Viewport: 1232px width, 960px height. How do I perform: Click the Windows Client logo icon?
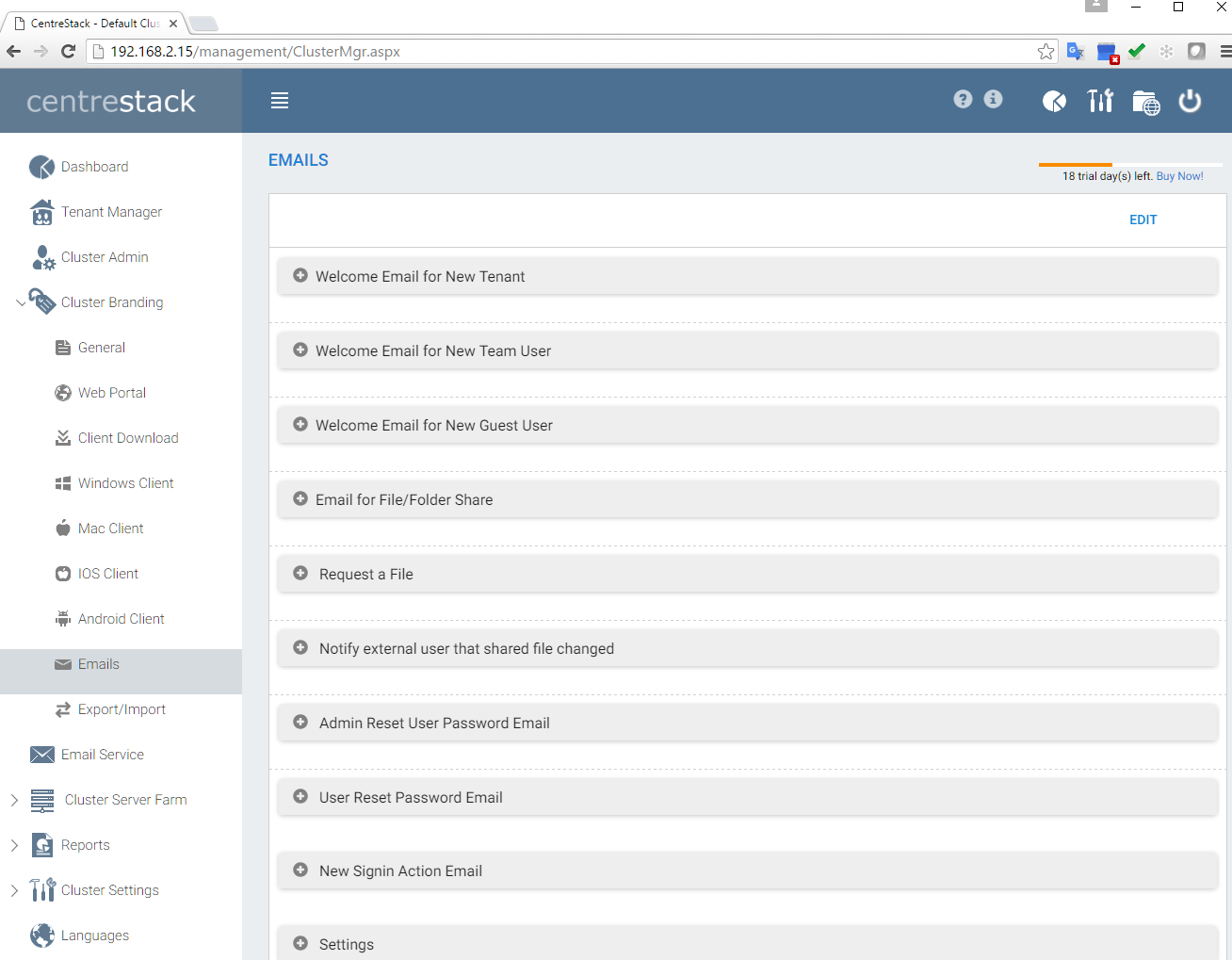(63, 483)
